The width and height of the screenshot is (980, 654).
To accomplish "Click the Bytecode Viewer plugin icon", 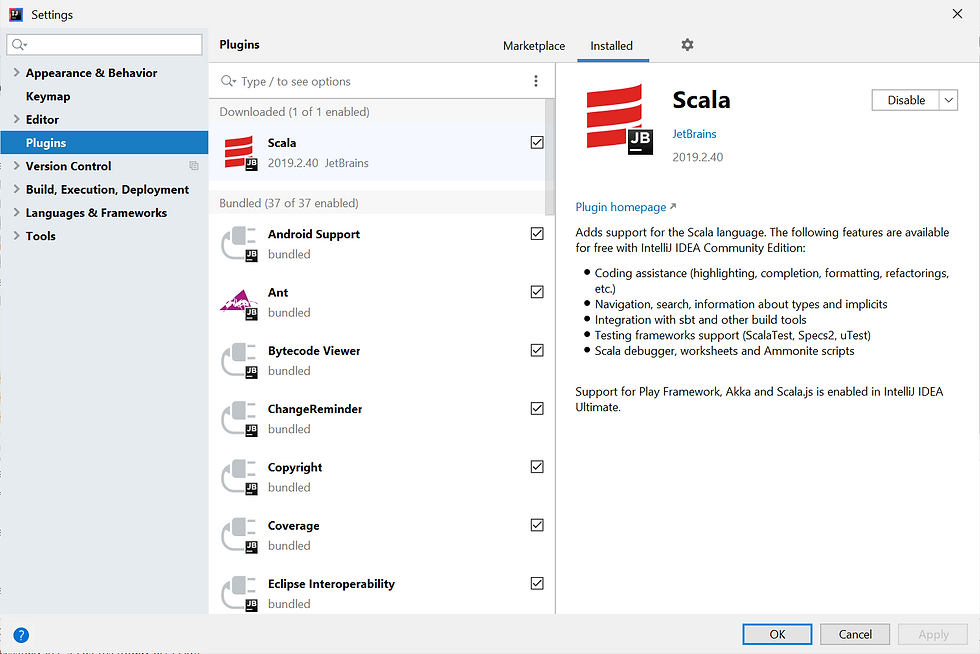I will click(241, 360).
